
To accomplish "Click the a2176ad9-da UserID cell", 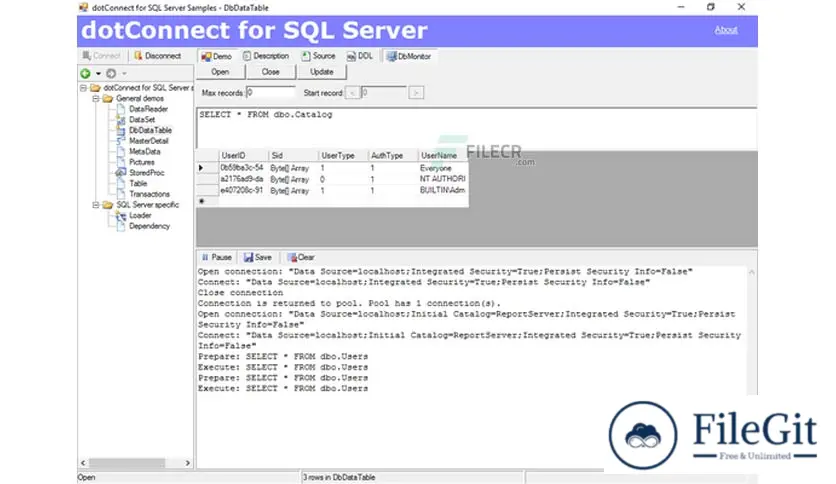I will pos(243,179).
